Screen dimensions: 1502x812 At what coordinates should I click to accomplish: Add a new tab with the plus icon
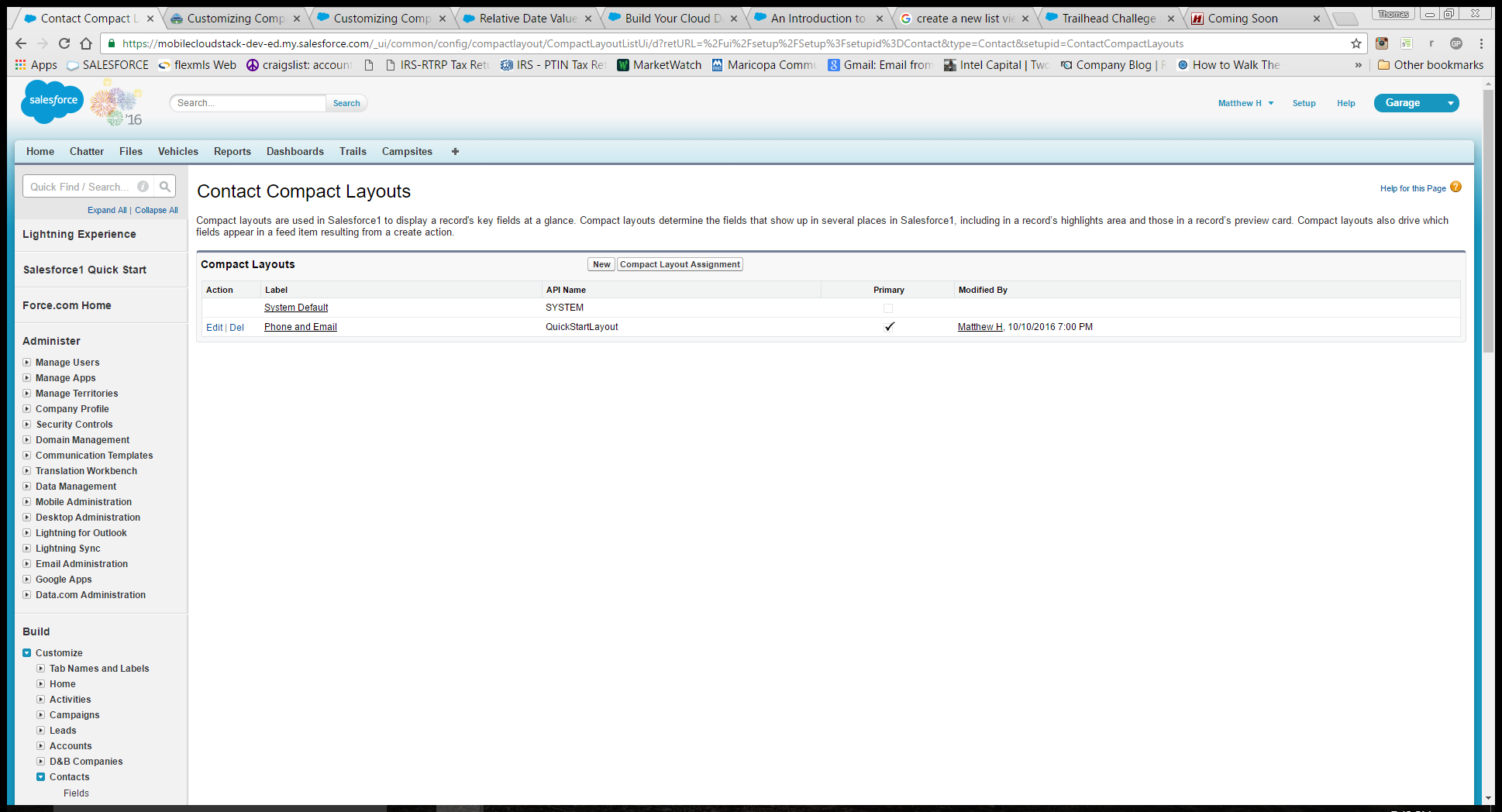click(x=455, y=152)
